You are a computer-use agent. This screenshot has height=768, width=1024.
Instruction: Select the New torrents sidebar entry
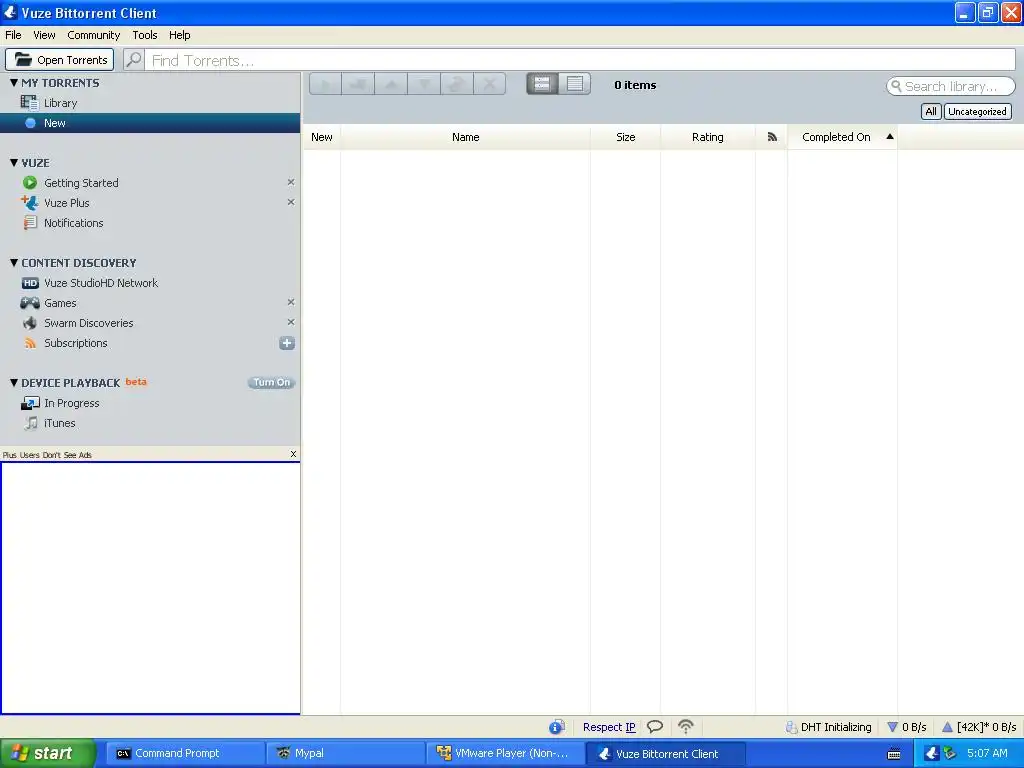pyautogui.click(x=150, y=123)
